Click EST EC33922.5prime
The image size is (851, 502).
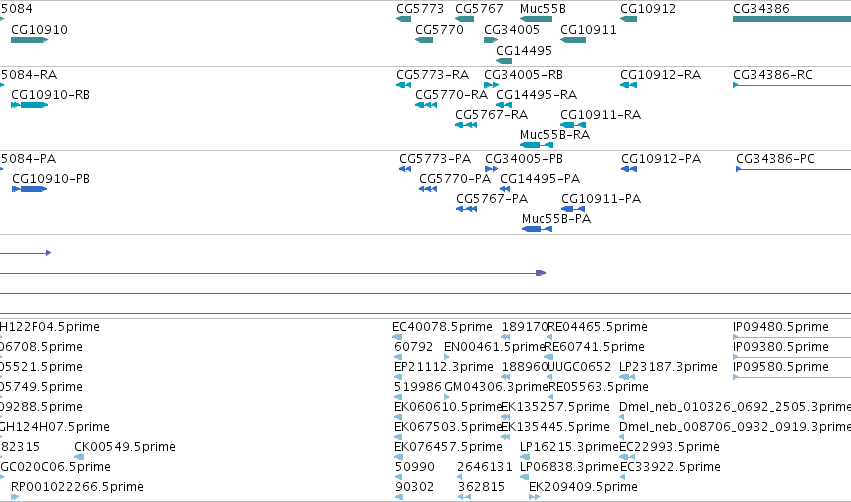[x=670, y=467]
